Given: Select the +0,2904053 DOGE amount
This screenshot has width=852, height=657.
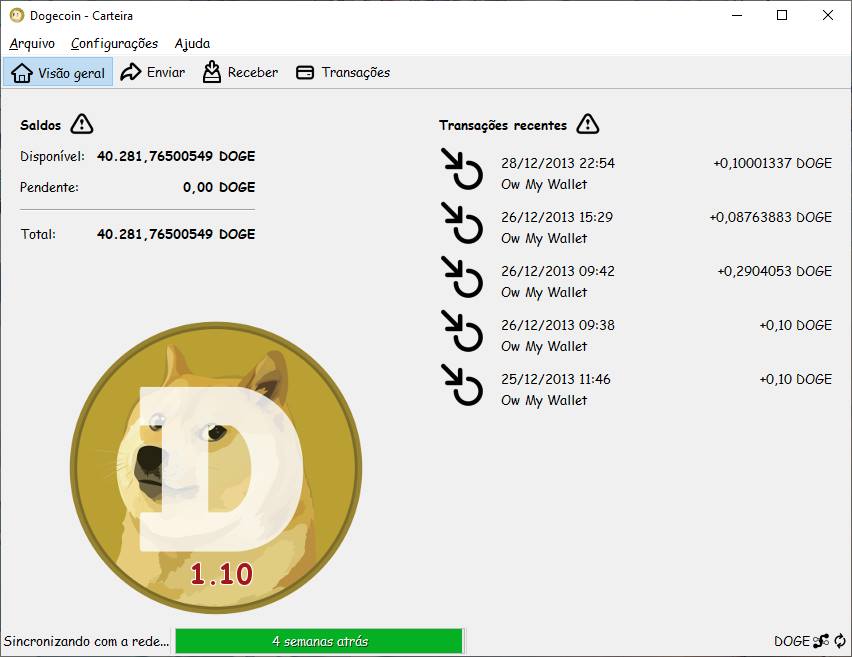Looking at the screenshot, I should (x=774, y=271).
